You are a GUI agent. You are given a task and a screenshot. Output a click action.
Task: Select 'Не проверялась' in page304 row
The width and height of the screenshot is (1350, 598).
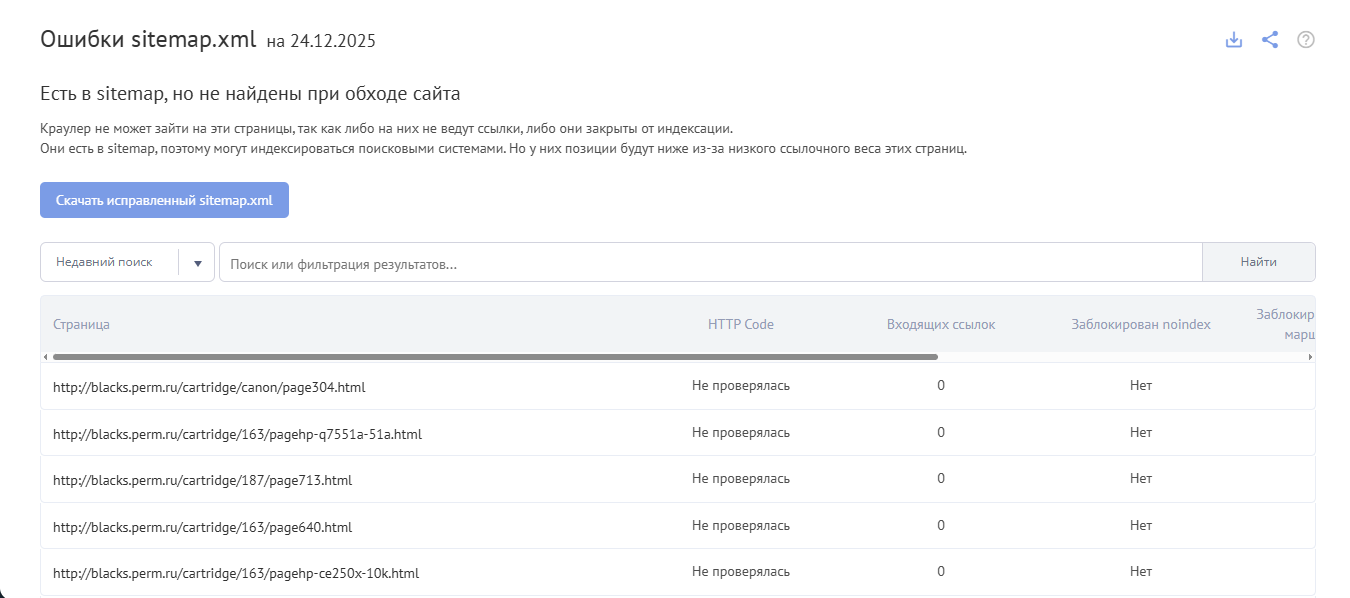point(741,385)
